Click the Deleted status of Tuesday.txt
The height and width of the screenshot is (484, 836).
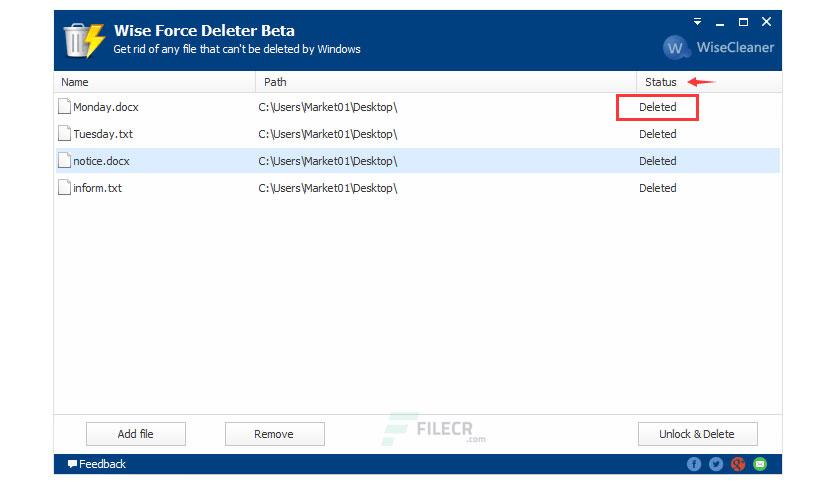click(657, 134)
